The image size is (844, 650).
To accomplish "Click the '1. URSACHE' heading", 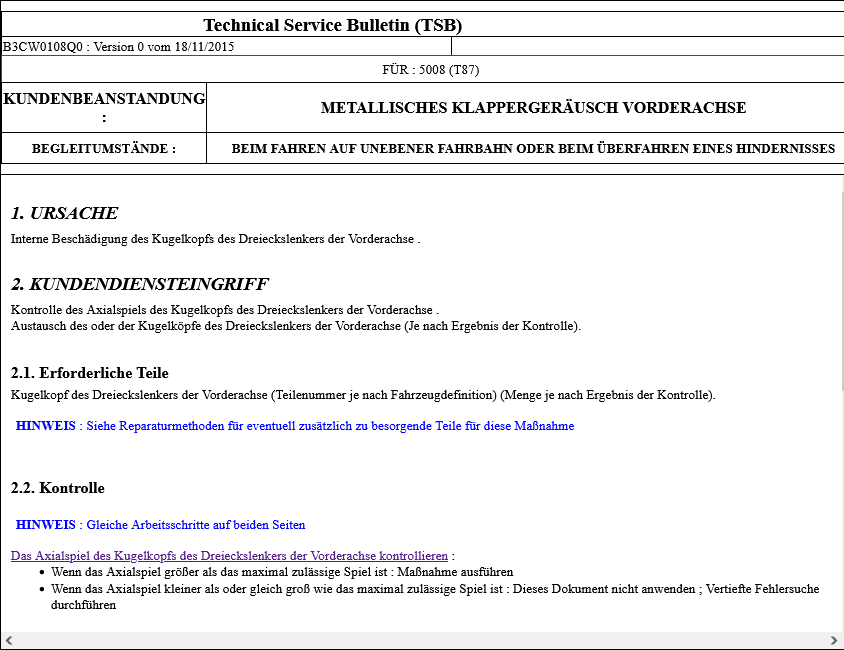I will [64, 213].
